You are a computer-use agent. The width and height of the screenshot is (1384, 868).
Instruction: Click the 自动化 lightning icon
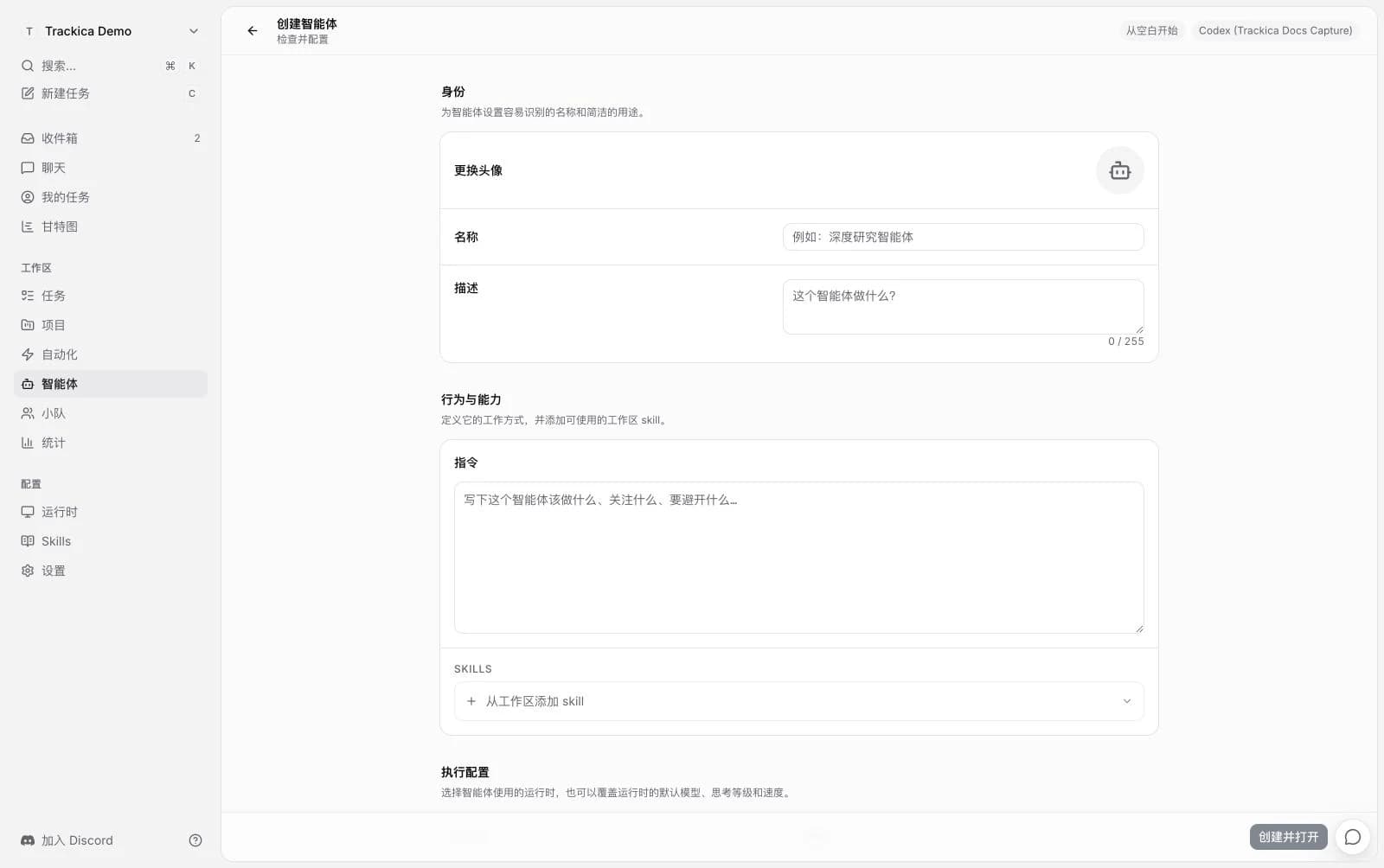pos(28,354)
